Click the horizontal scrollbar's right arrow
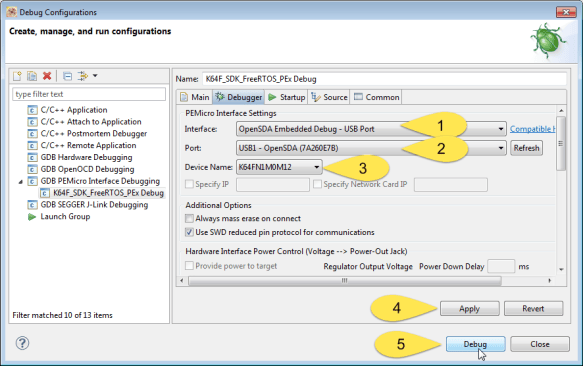 point(549,280)
